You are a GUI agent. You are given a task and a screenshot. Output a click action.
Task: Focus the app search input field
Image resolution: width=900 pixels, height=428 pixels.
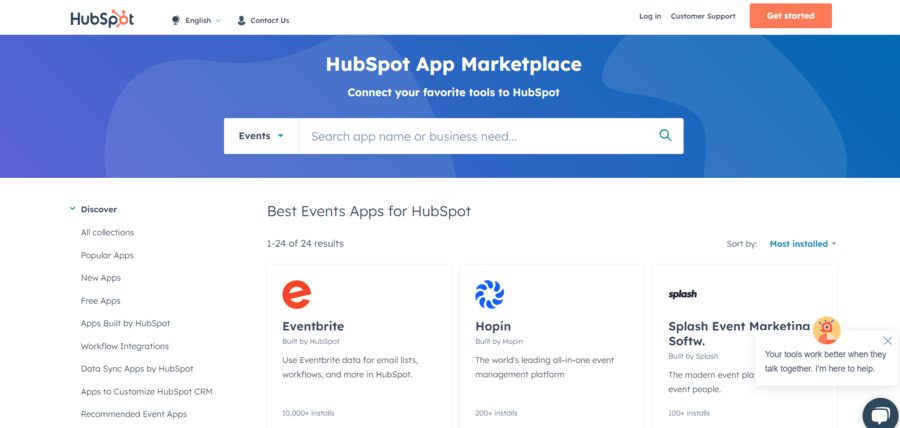pos(476,136)
